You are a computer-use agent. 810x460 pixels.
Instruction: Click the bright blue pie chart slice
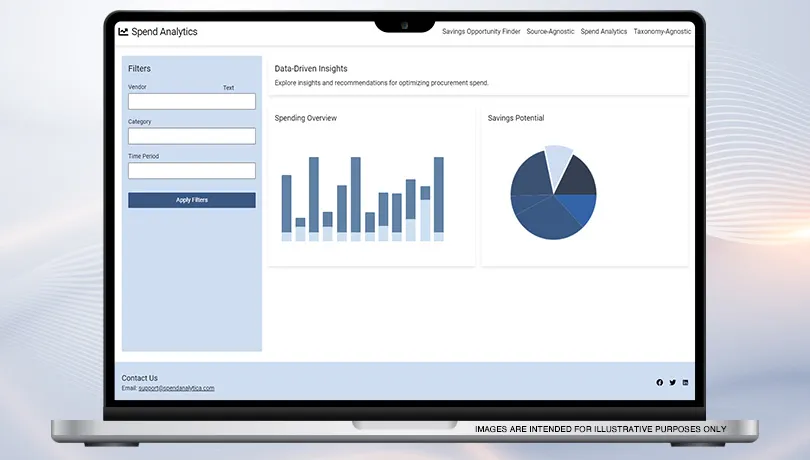tap(580, 208)
